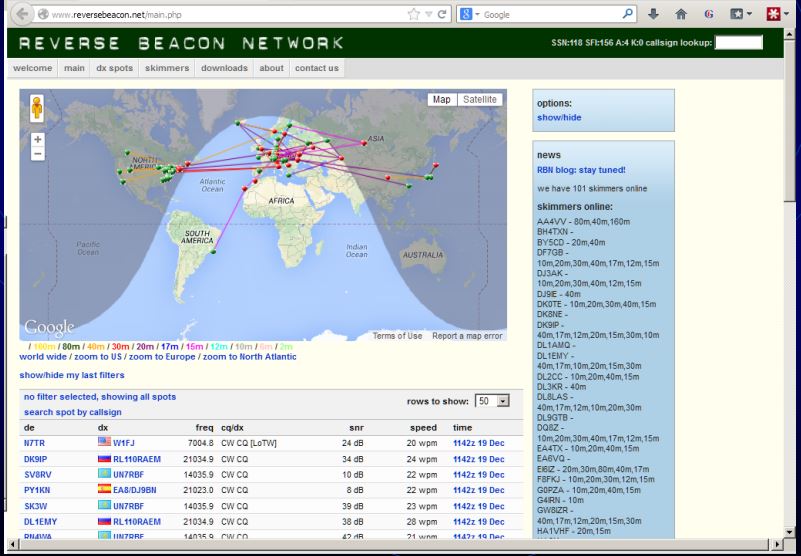Image resolution: width=801 pixels, height=556 pixels.
Task: Toggle show/hide under options panel
Action: [x=558, y=118]
